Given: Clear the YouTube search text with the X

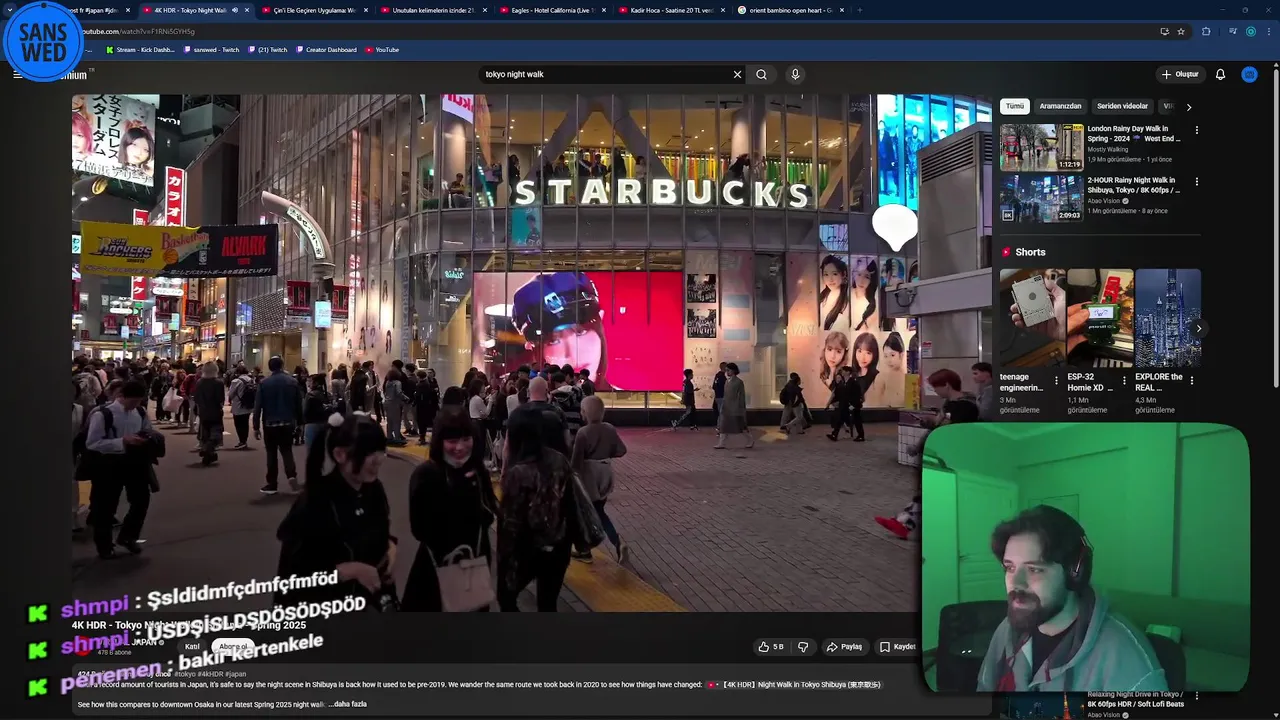Looking at the screenshot, I should (737, 74).
